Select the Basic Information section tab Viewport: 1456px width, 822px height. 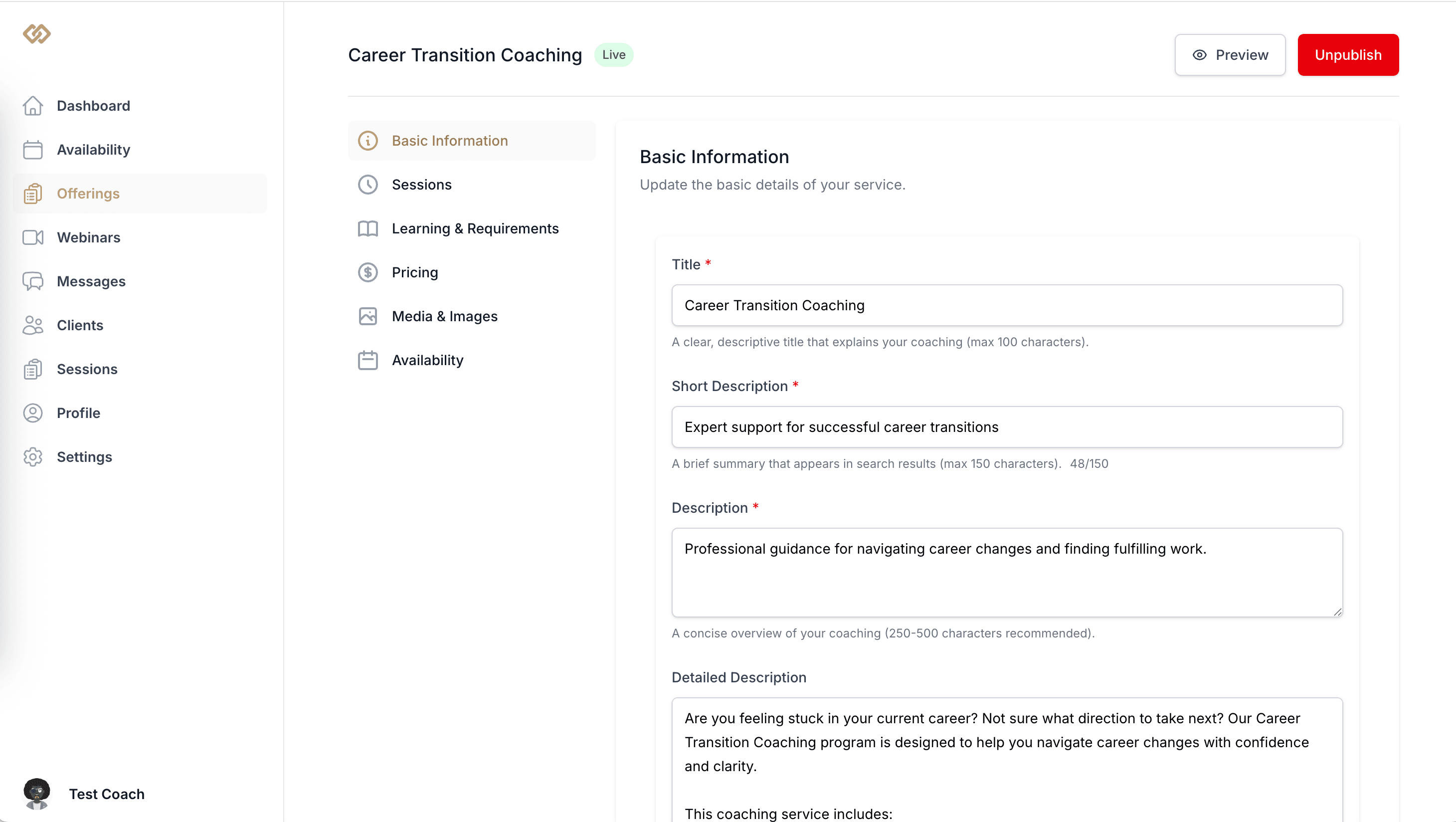(x=450, y=141)
